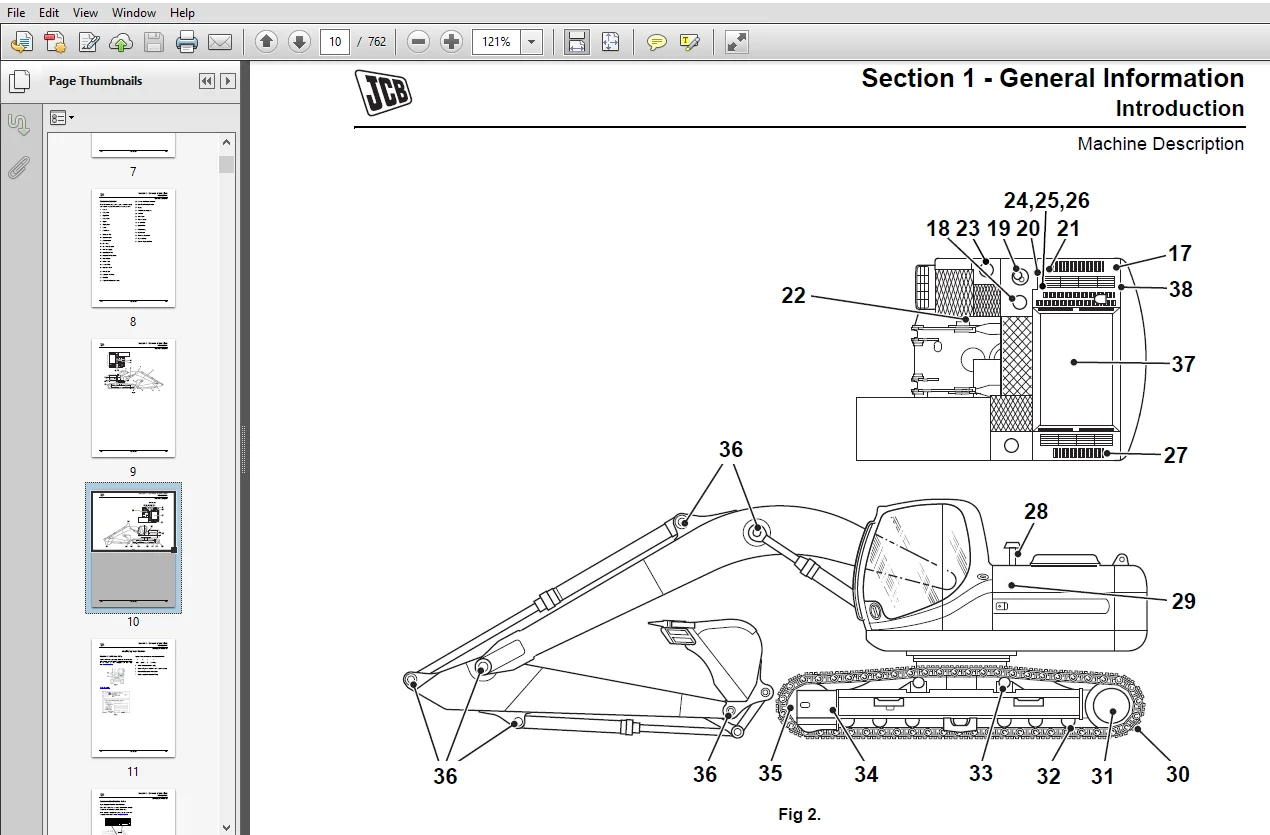Go to next page with down arrow
This screenshot has height=835, width=1270.
299,42
